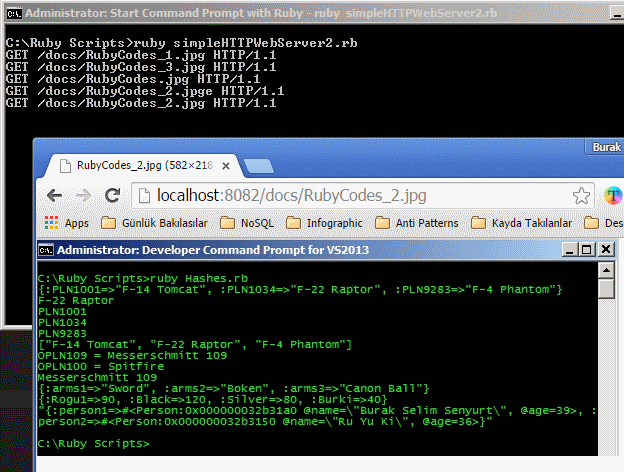
Task: Open Günlük Bakılasılar bookmark folder
Action: pyautogui.click(x=154, y=223)
